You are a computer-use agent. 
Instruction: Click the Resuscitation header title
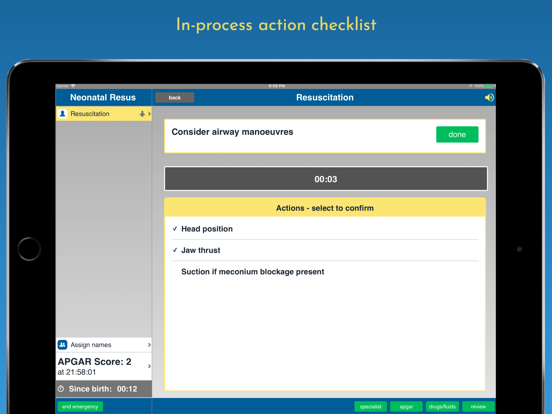[x=325, y=98]
